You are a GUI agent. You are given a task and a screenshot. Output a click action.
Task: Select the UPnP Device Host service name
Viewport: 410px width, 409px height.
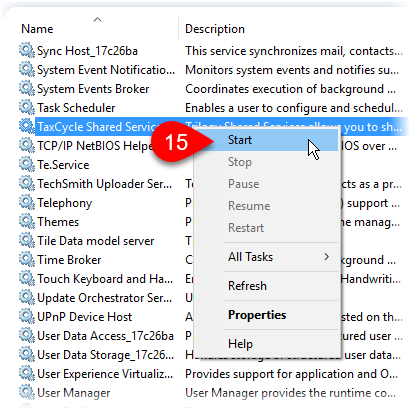tap(85, 317)
